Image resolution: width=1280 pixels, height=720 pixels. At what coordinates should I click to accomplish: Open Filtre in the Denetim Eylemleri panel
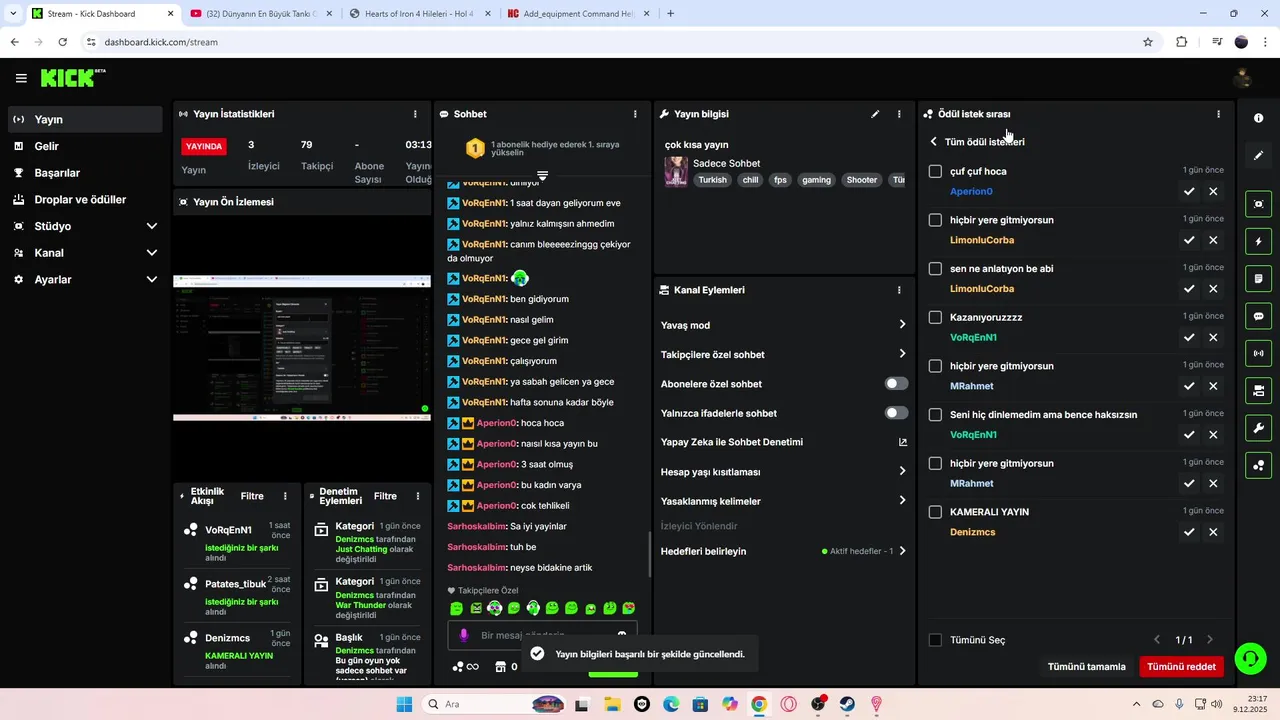point(385,496)
